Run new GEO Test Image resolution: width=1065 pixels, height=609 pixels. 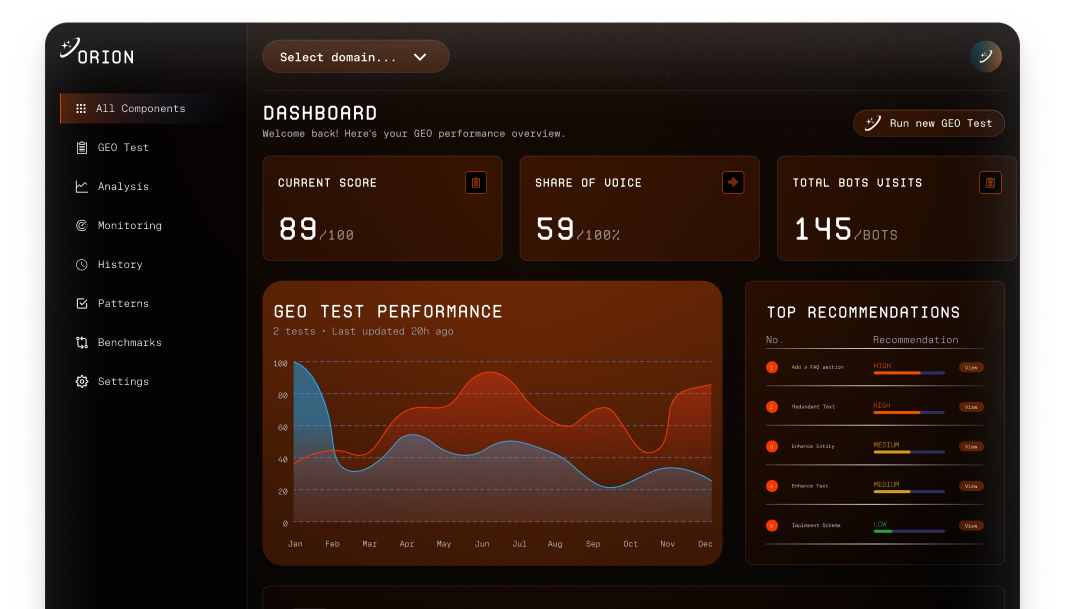pyautogui.click(x=928, y=123)
